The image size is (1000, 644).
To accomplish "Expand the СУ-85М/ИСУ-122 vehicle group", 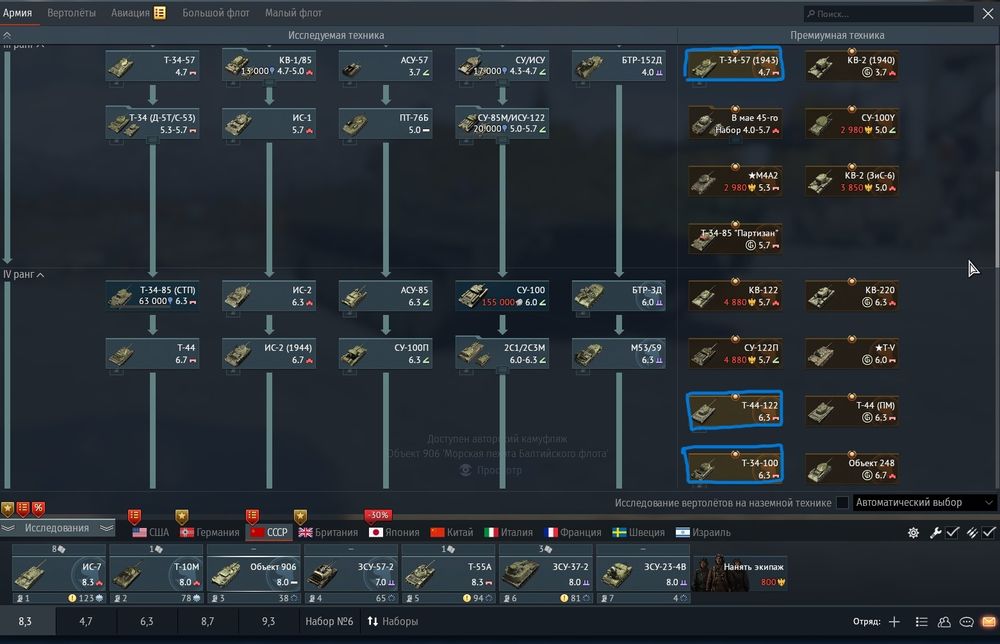I will pos(503,124).
